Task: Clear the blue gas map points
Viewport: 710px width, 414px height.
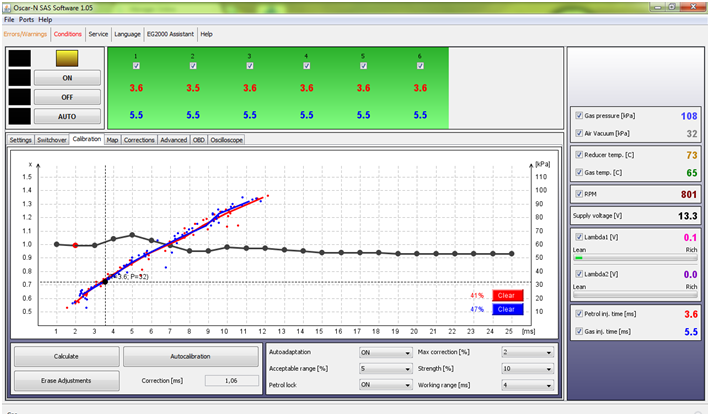Action: pyautogui.click(x=507, y=309)
